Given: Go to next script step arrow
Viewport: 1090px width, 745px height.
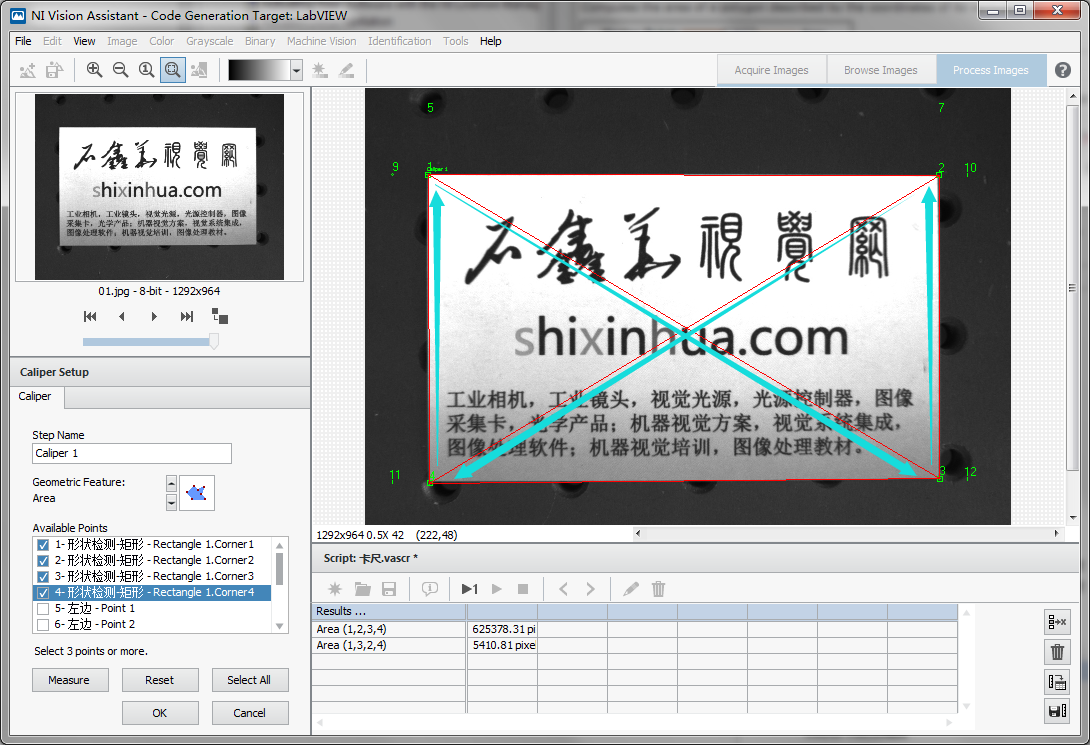Looking at the screenshot, I should pos(590,589).
